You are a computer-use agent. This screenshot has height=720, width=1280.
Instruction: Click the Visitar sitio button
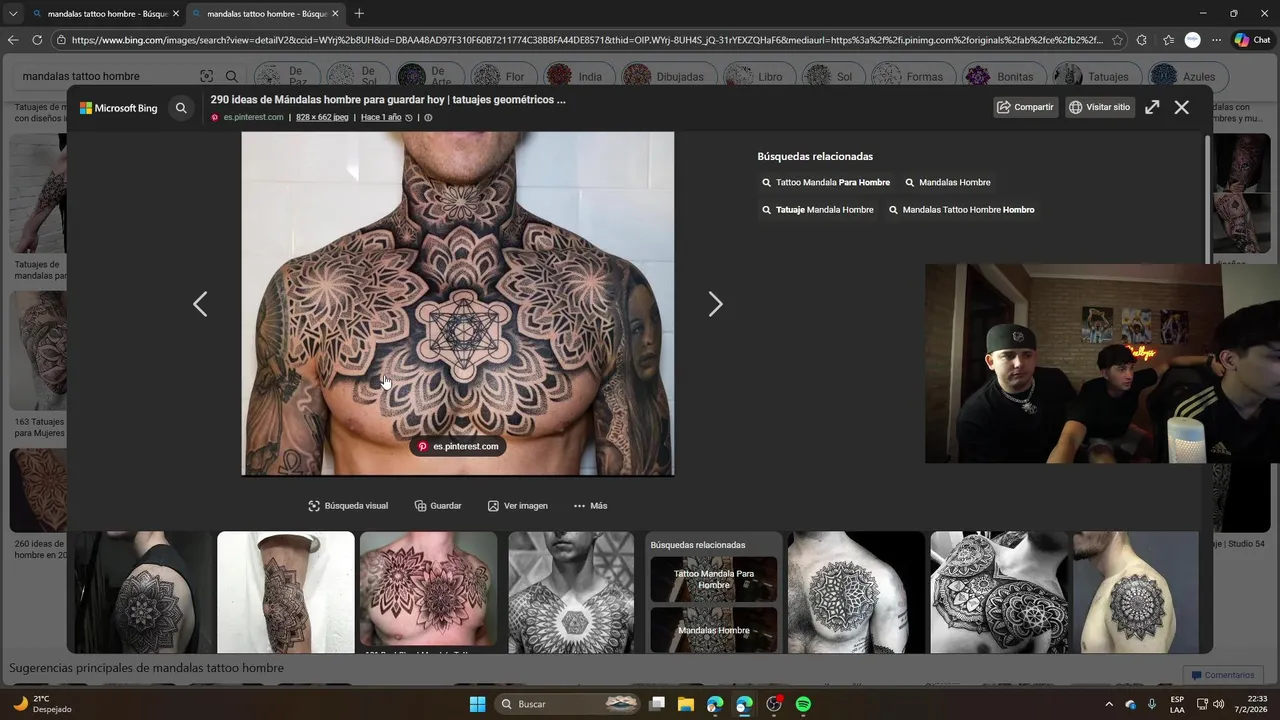pos(1100,107)
